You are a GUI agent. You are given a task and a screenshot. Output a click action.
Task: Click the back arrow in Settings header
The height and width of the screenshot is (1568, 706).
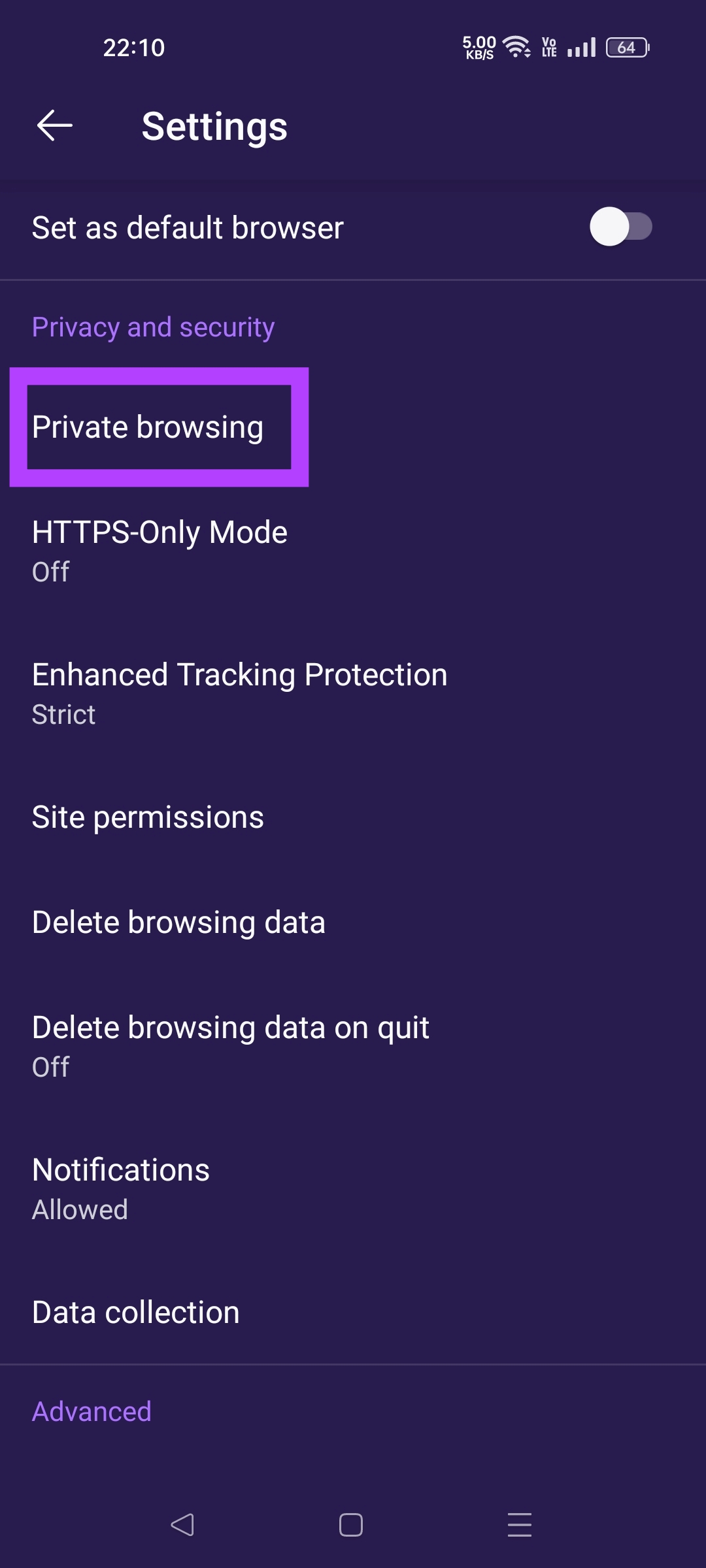pyautogui.click(x=55, y=126)
